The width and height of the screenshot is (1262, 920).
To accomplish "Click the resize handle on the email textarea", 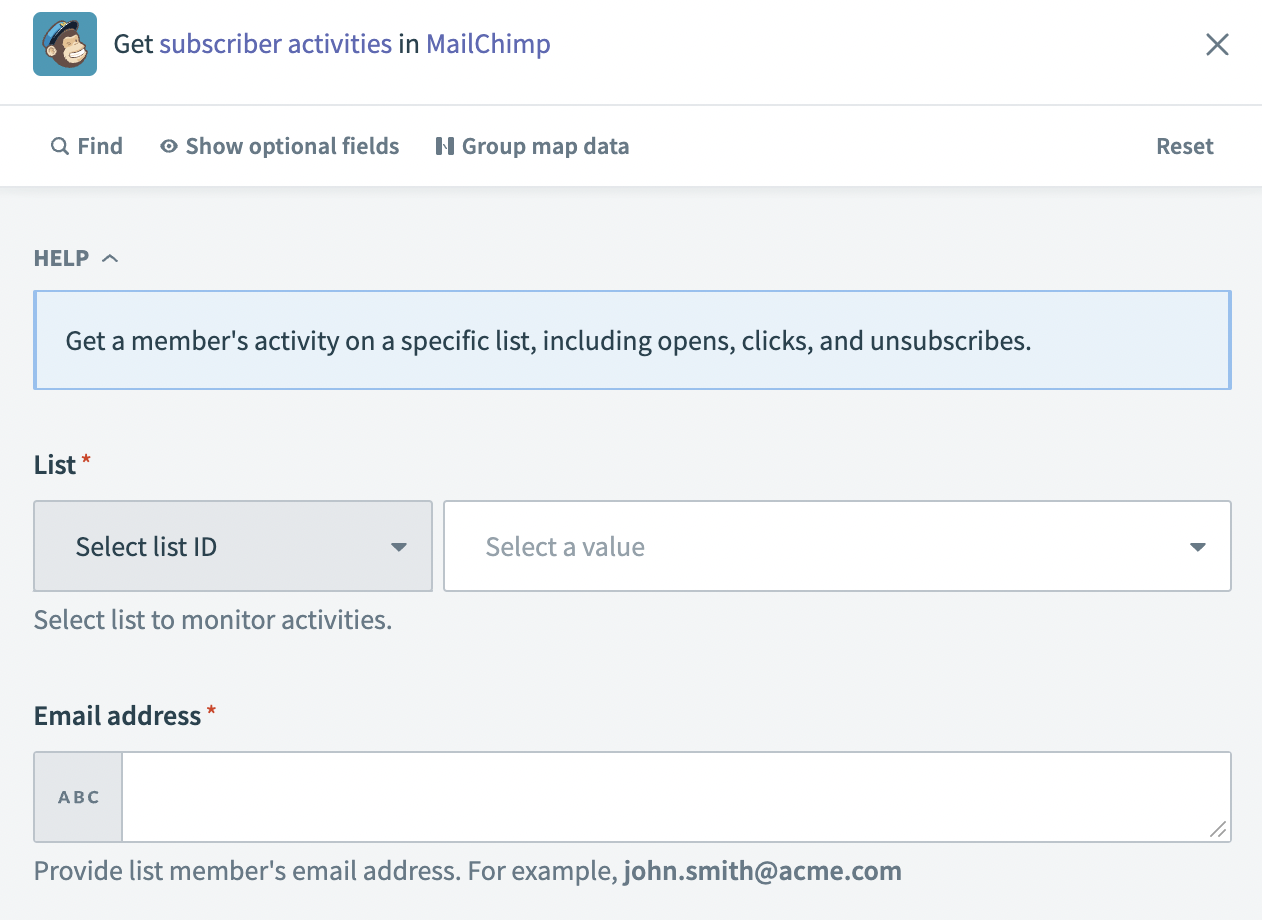I will [x=1218, y=830].
